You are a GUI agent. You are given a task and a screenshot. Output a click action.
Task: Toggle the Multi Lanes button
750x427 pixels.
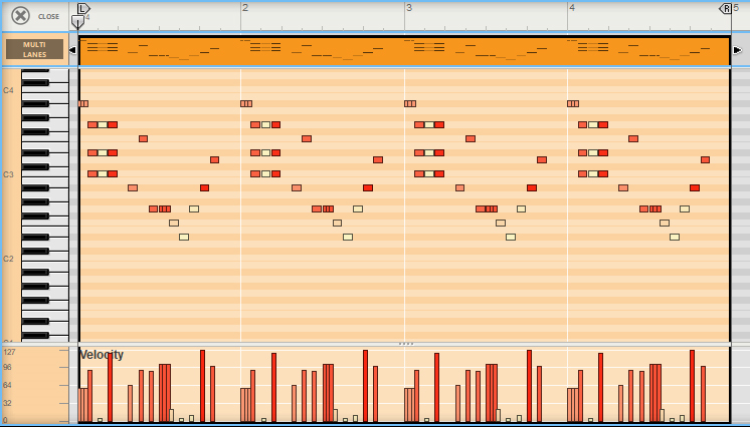(x=35, y=49)
